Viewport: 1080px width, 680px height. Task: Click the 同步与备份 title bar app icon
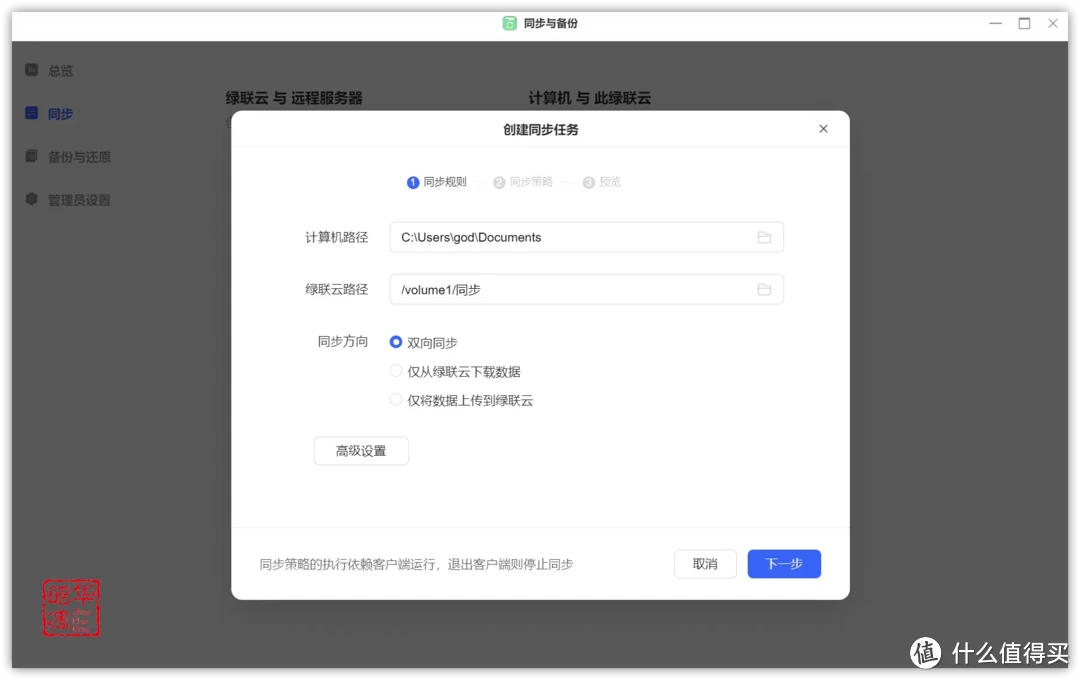tap(508, 22)
